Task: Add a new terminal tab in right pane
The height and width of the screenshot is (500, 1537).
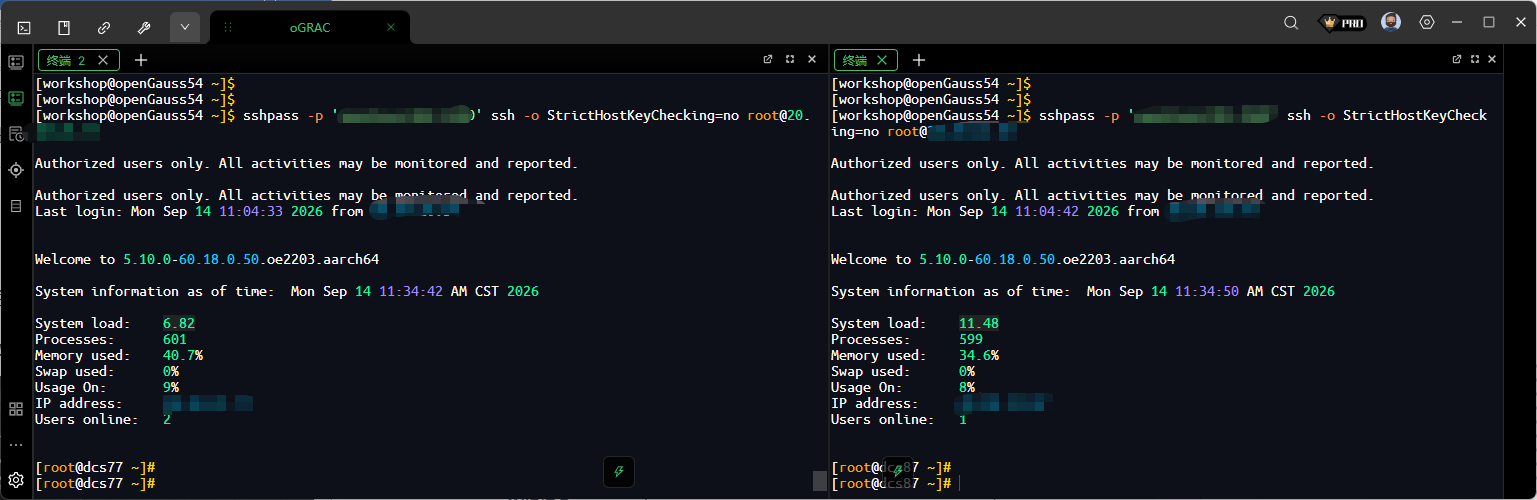Action: click(x=919, y=60)
